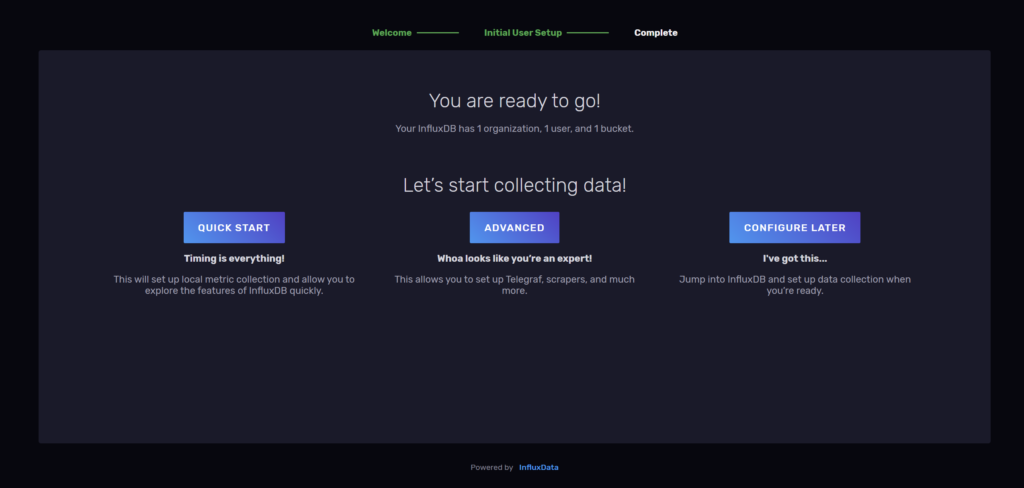This screenshot has width=1024, height=488.
Task: Click the 'I've got this...' text
Action: pyautogui.click(x=794, y=258)
